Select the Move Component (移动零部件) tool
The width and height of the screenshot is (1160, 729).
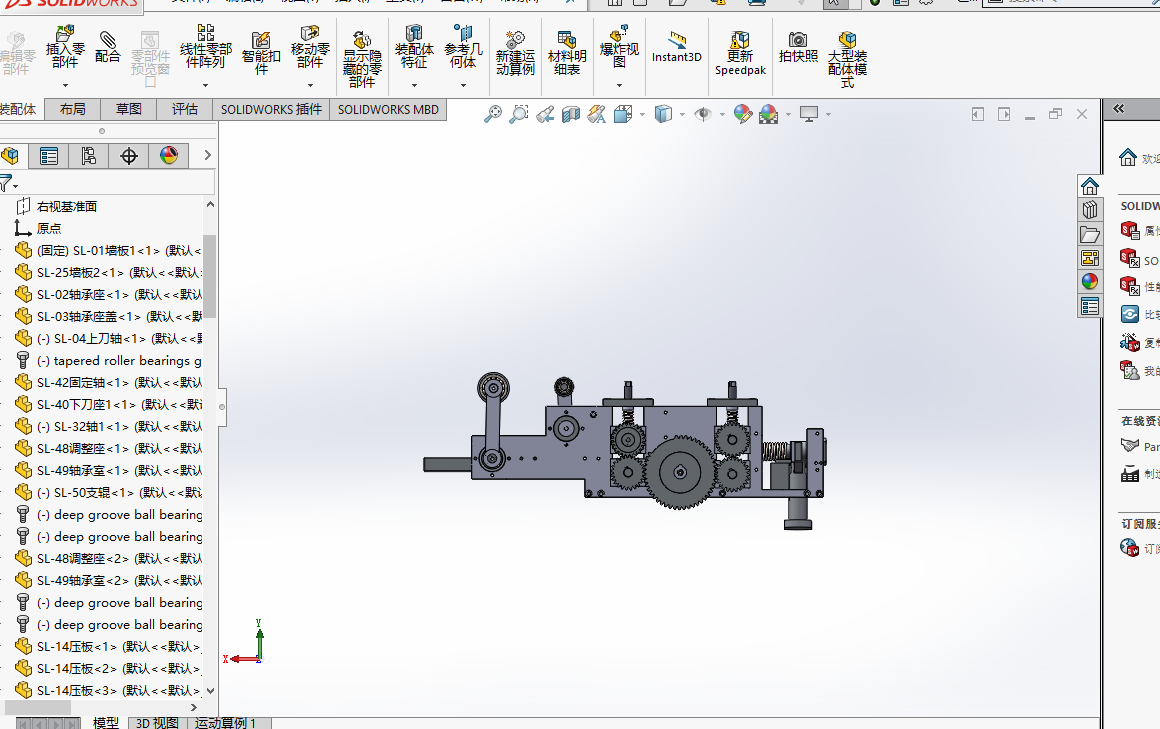coord(310,46)
